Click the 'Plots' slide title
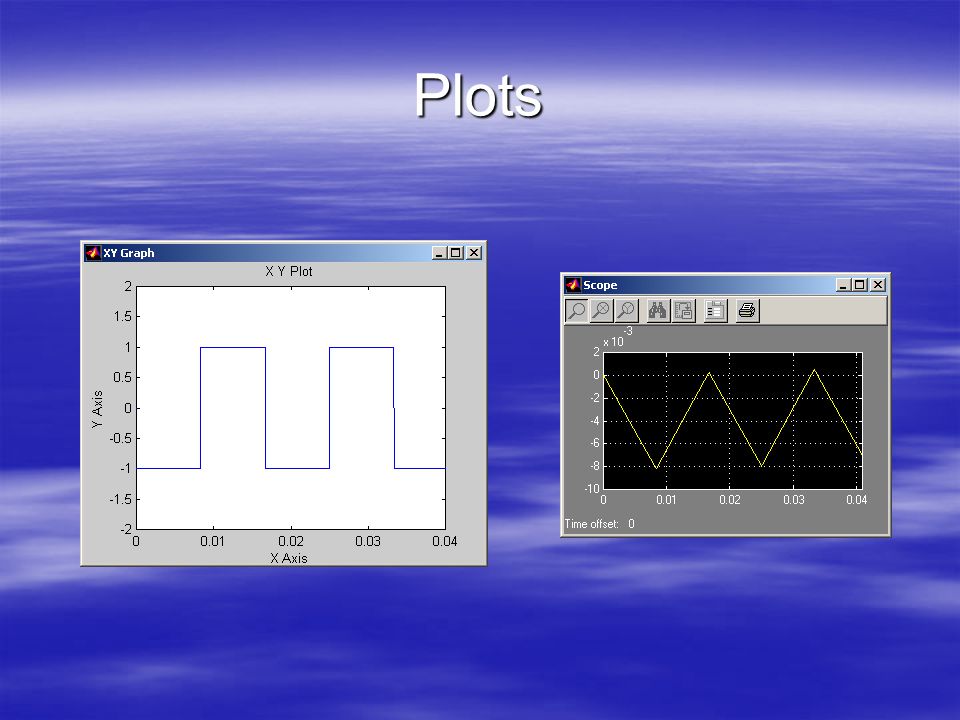Viewport: 960px width, 720px height. [x=478, y=96]
